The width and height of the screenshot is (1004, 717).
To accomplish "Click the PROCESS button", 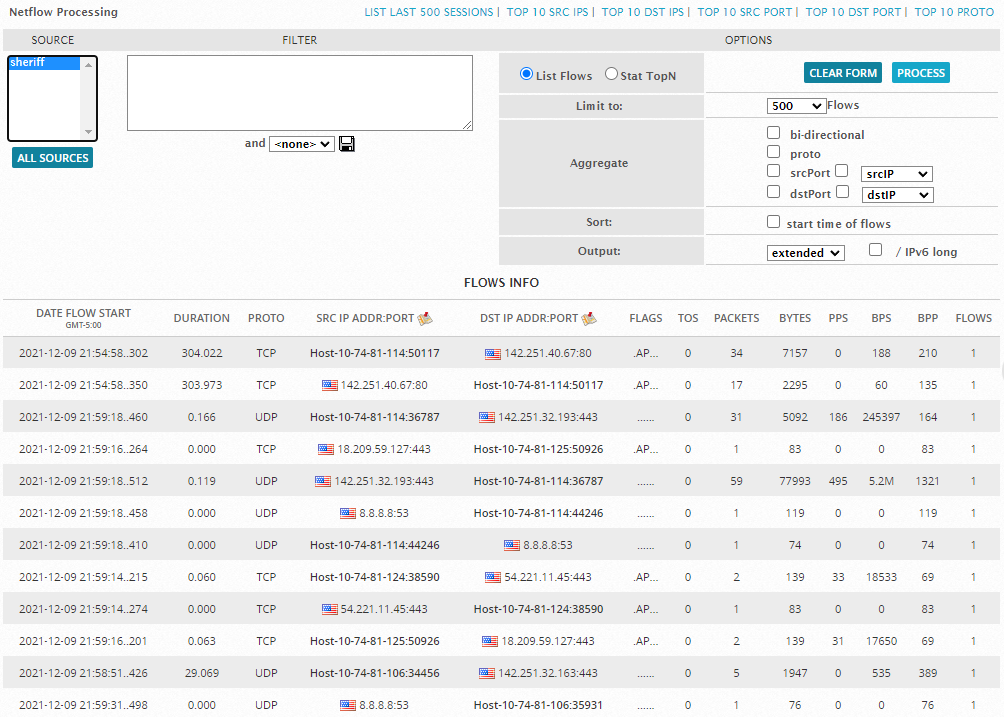I will 921,73.
